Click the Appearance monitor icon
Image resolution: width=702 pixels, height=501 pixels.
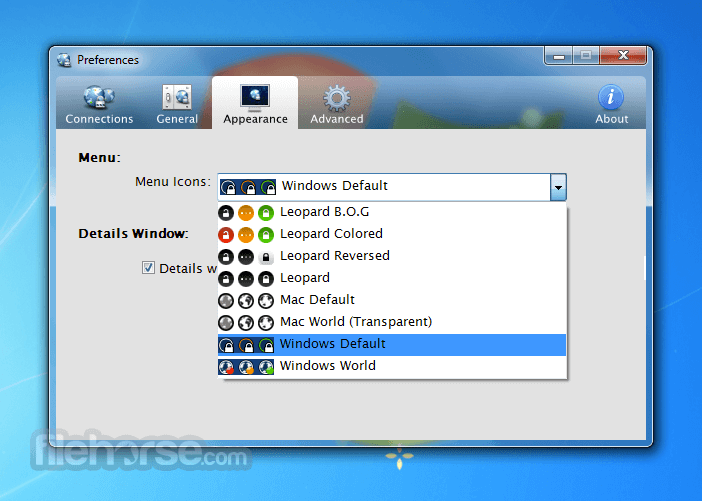(x=255, y=98)
